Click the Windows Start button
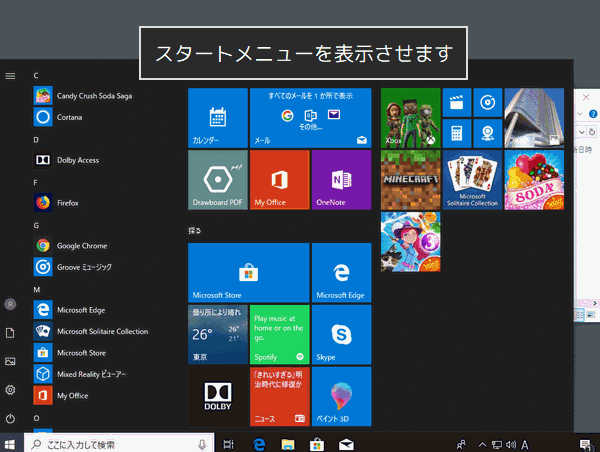This screenshot has width=600, height=452. [x=11, y=443]
